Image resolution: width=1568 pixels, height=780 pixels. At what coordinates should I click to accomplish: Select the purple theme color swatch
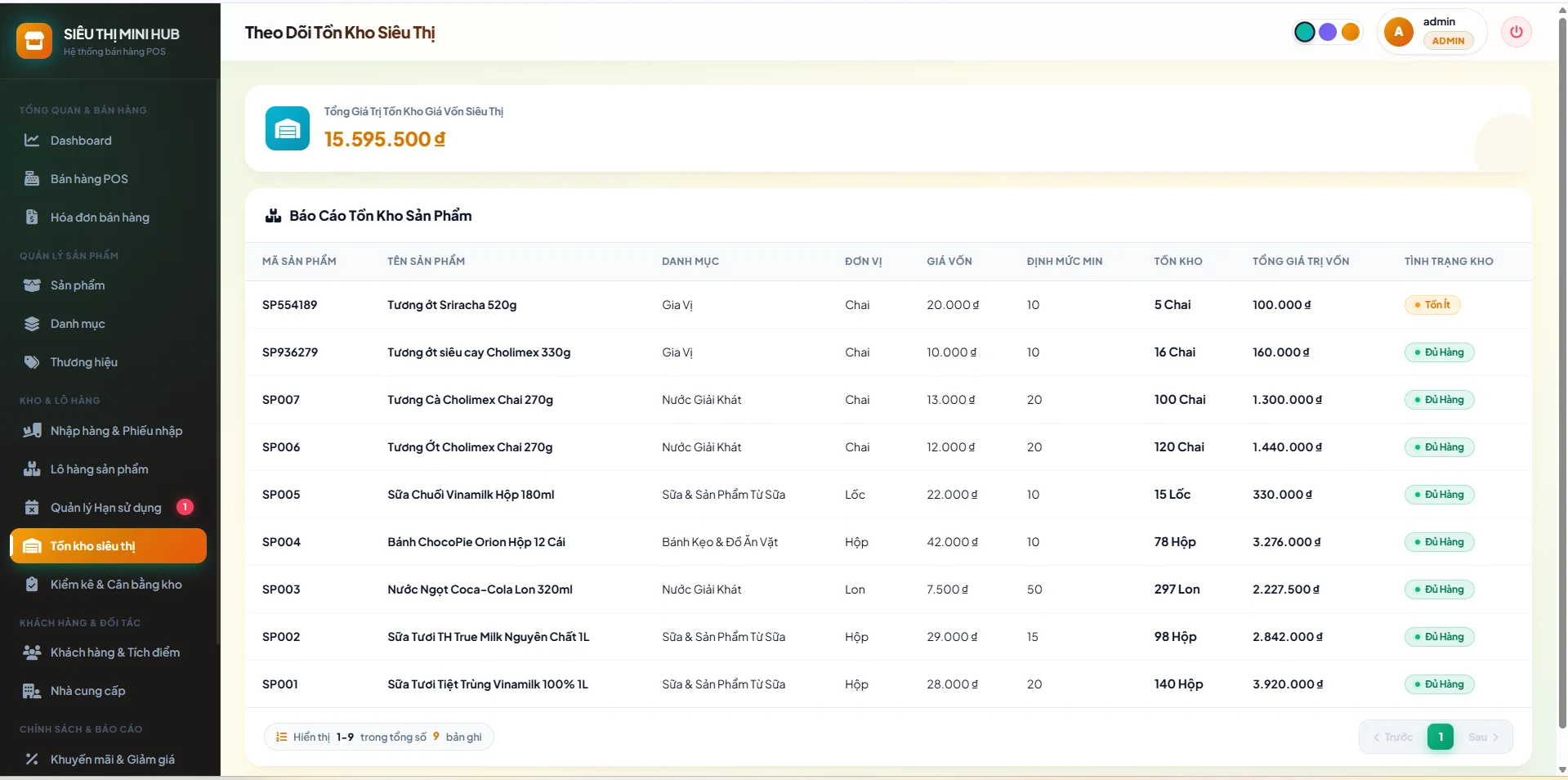point(1328,32)
